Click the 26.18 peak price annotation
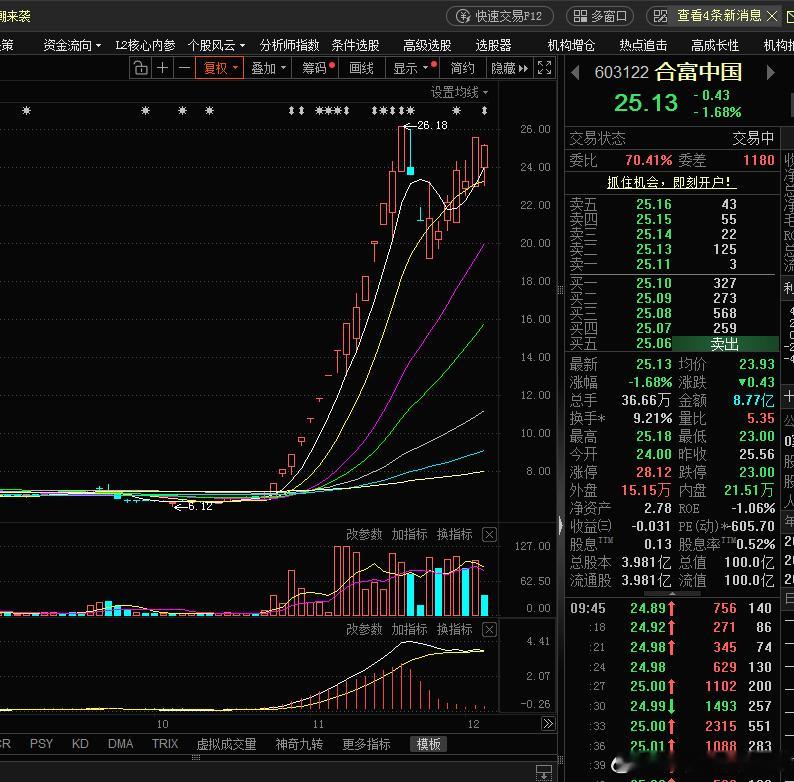794x782 pixels. tap(432, 125)
